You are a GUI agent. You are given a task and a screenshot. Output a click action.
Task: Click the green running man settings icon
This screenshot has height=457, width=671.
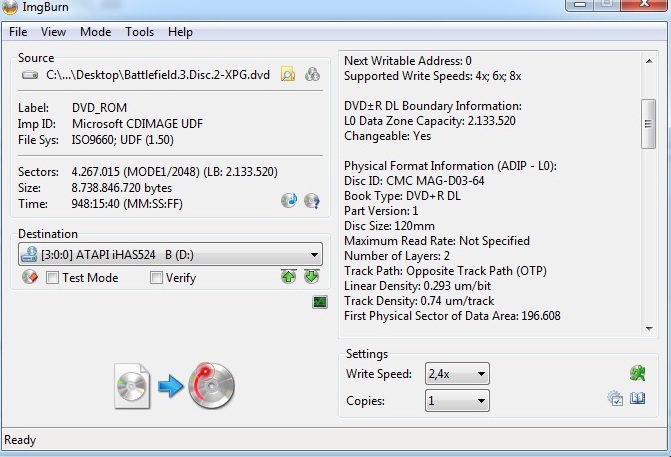coord(638,373)
